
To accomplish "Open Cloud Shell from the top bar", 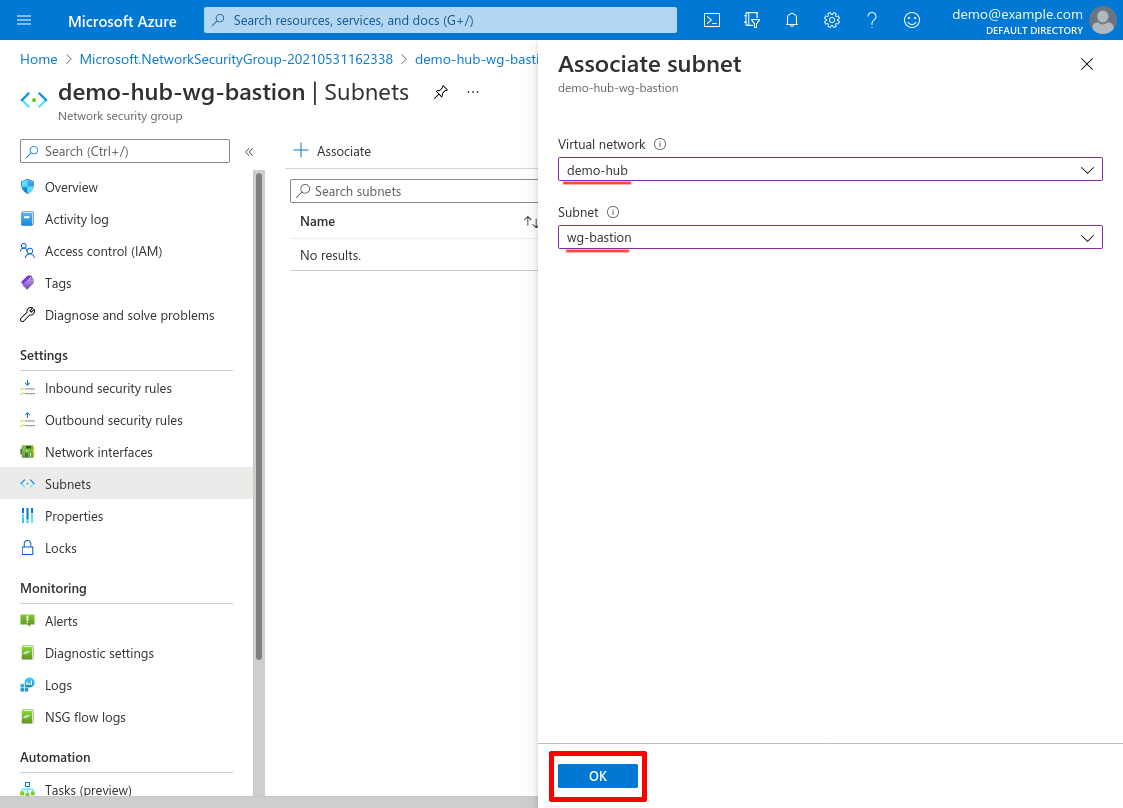I will pyautogui.click(x=712, y=20).
